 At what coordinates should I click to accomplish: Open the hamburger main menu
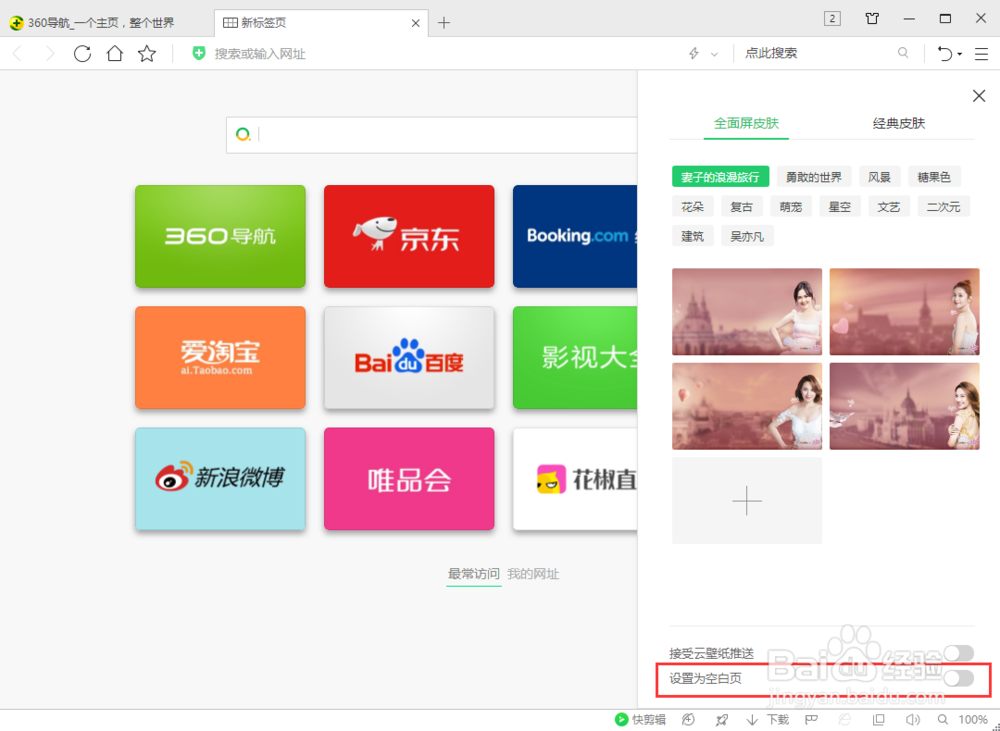click(x=982, y=54)
